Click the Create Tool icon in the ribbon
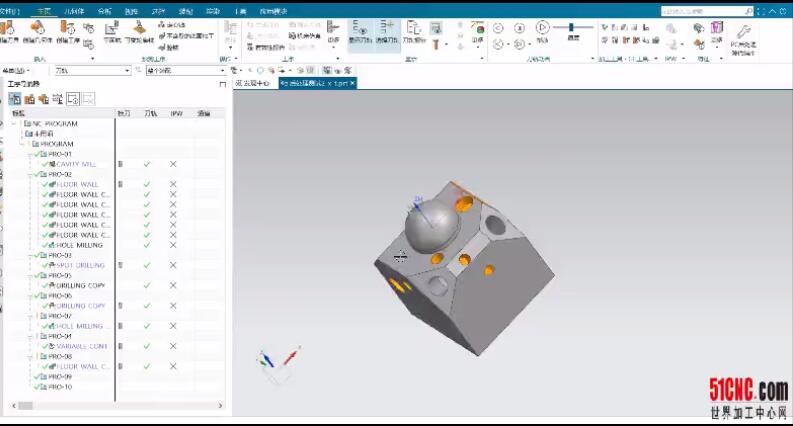This screenshot has width=793, height=426. click(x=8, y=31)
